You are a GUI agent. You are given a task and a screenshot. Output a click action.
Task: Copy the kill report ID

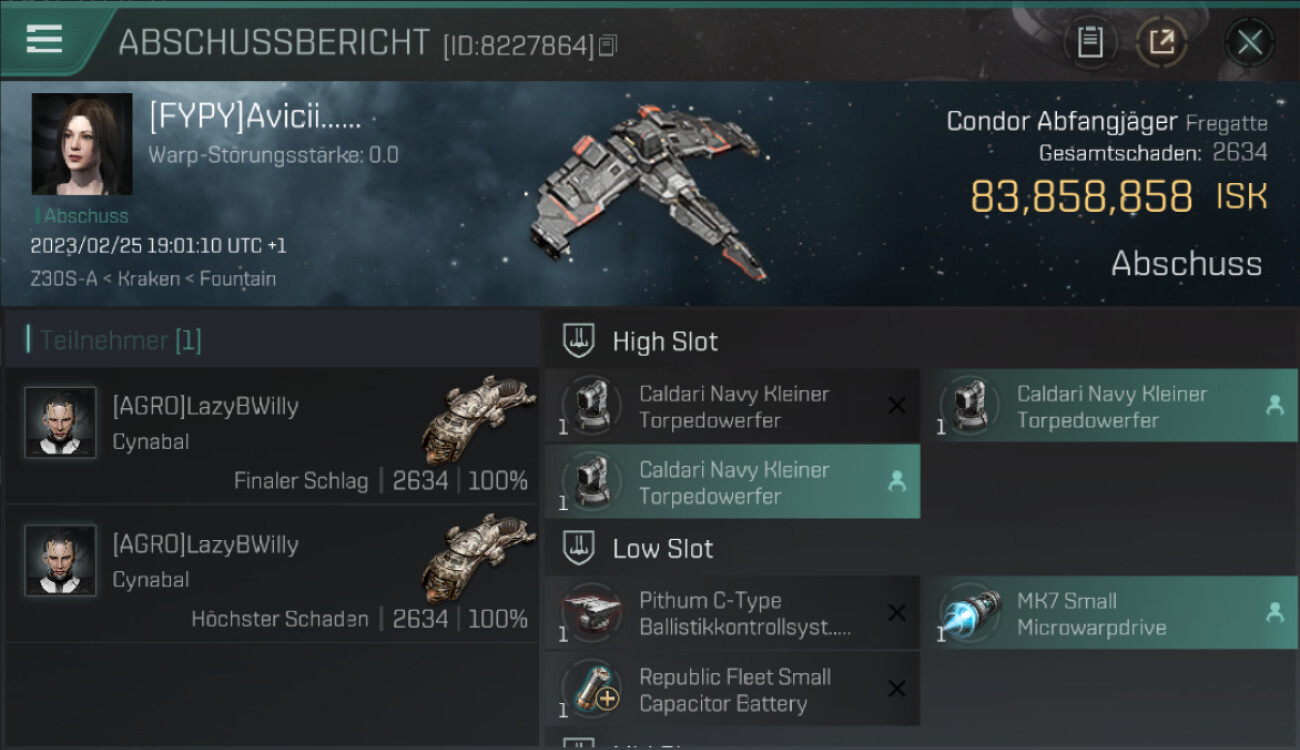pos(608,45)
